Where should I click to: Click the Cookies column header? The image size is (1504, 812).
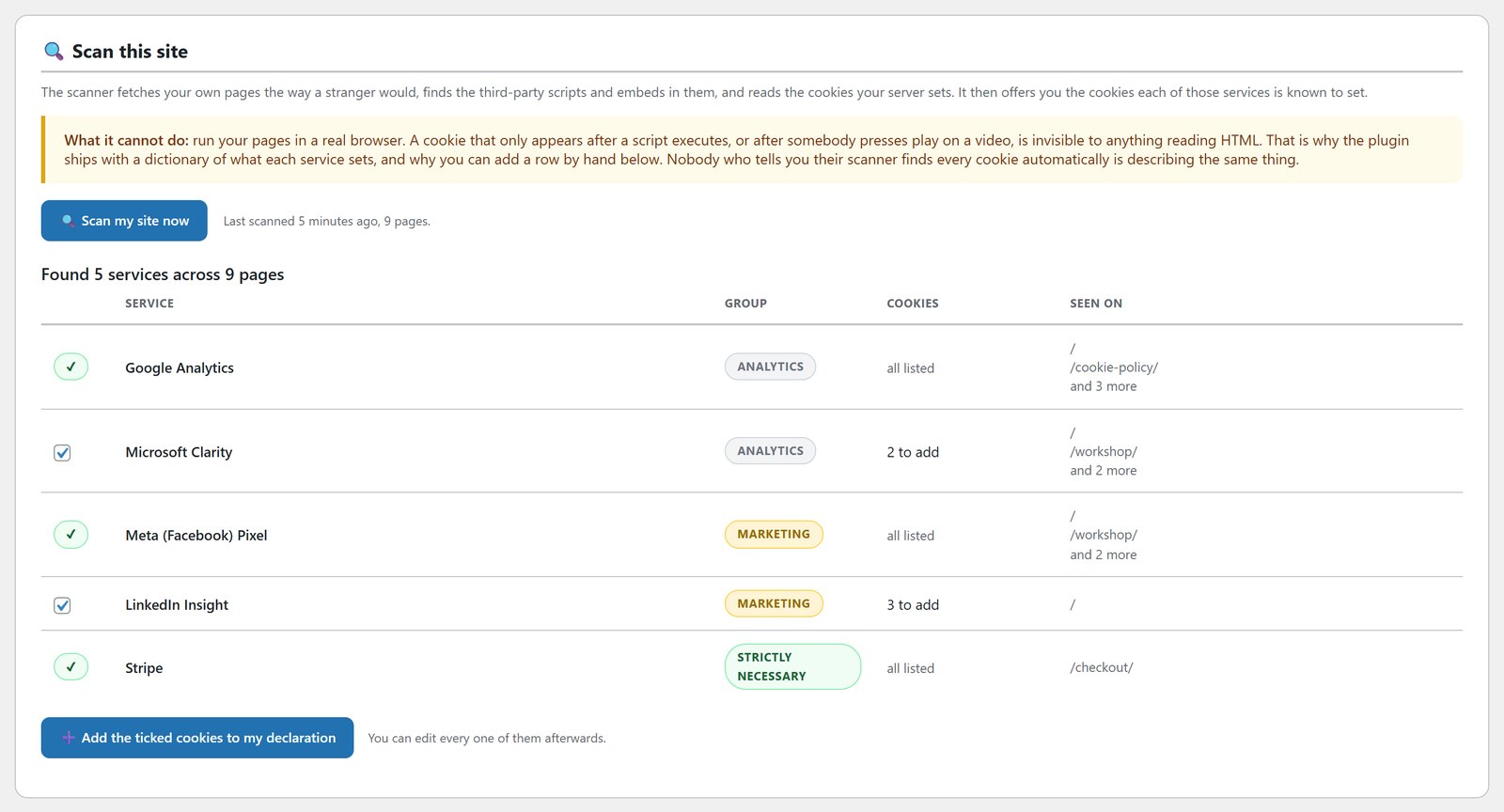click(913, 304)
